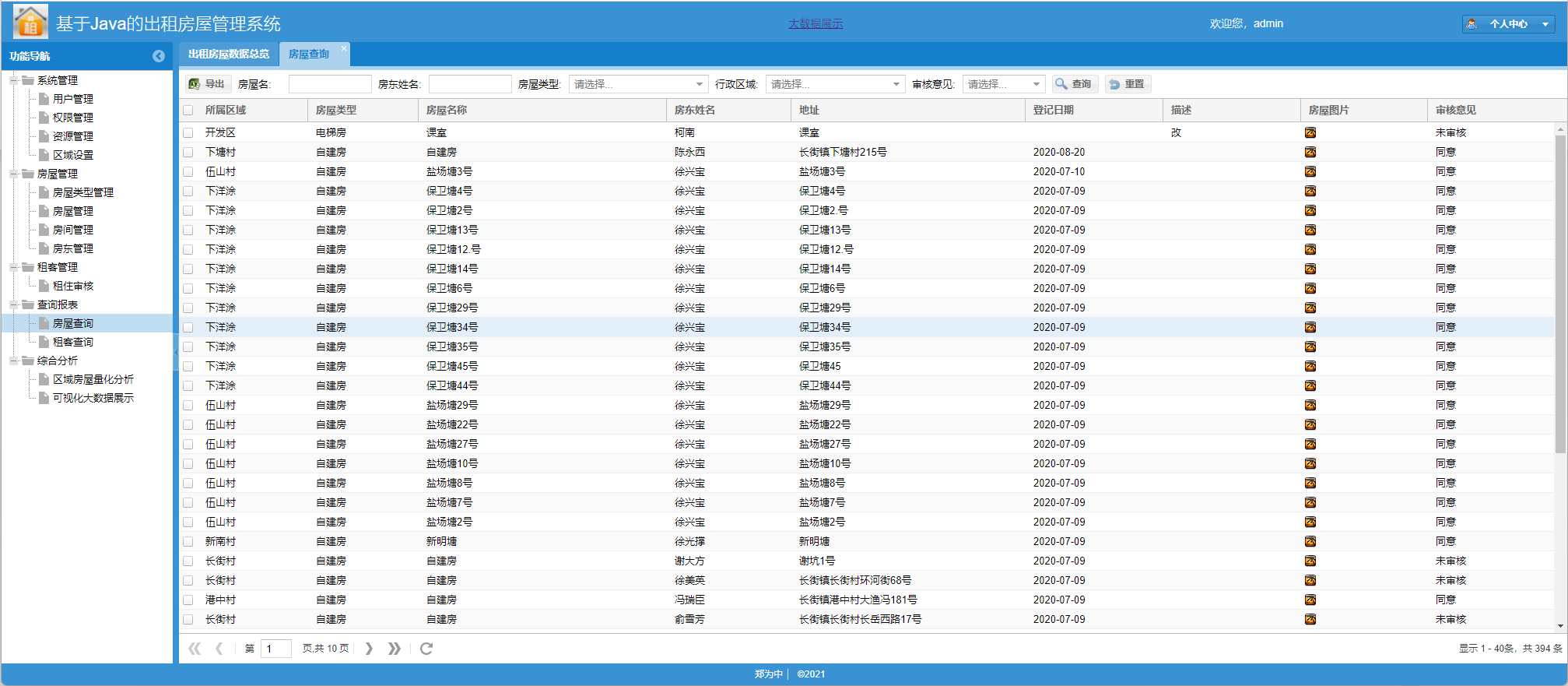The height and width of the screenshot is (686, 1568).
Task: Check the 新明塘 row checkbox
Action: tap(188, 542)
